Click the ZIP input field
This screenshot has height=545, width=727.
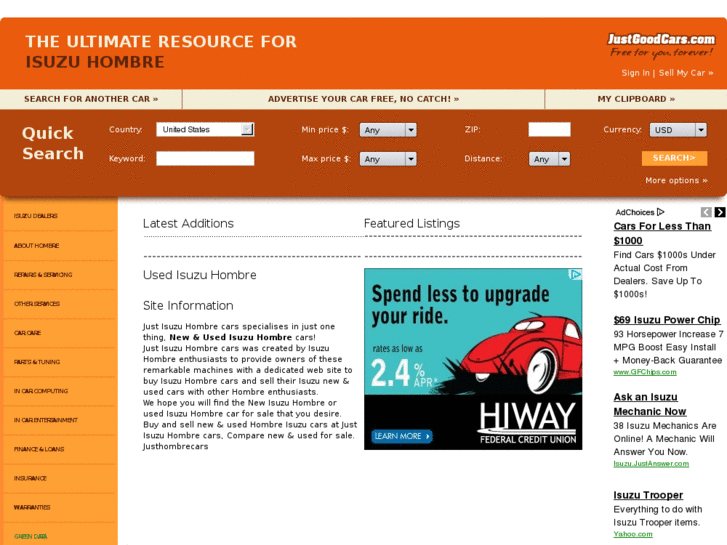549,129
